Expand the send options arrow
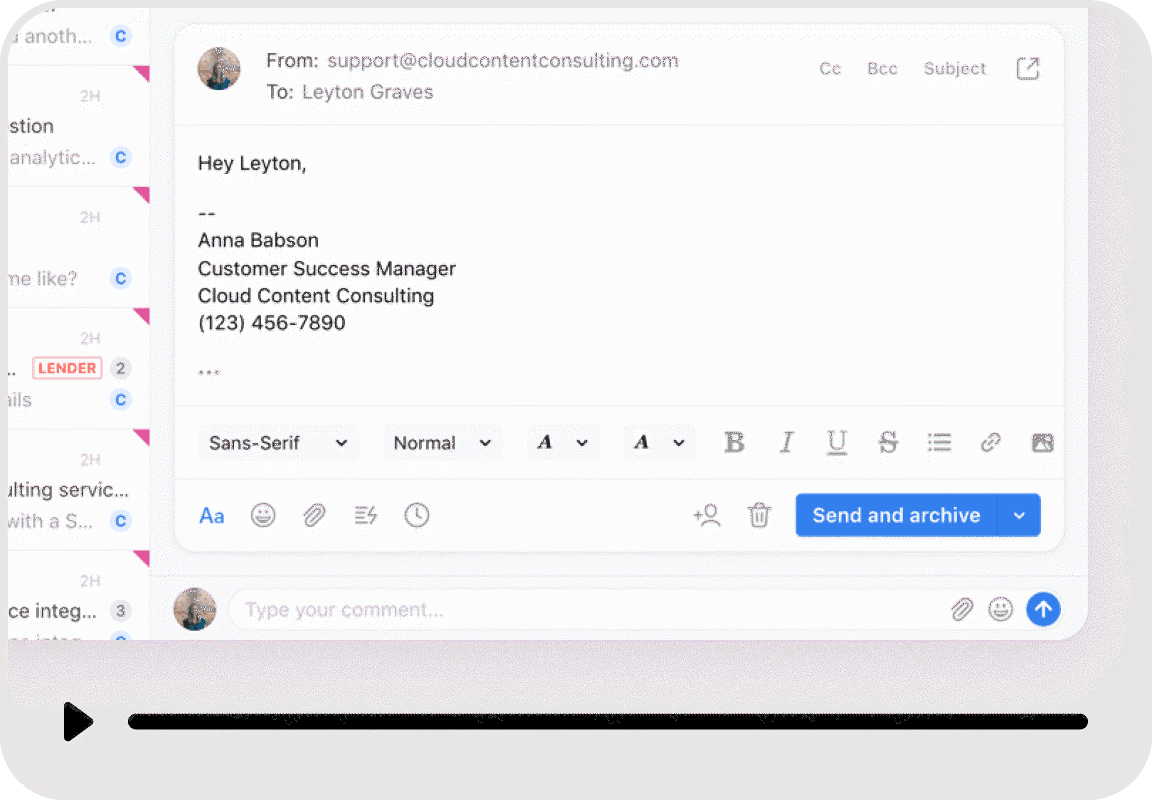This screenshot has height=800, width=1152. tap(1019, 515)
